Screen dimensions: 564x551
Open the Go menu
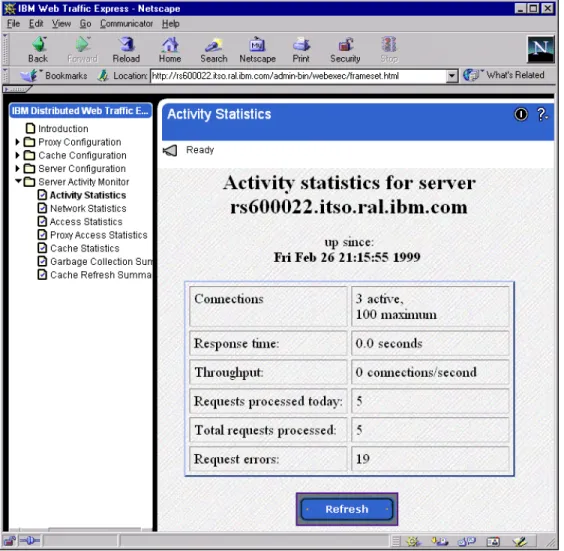tap(85, 24)
